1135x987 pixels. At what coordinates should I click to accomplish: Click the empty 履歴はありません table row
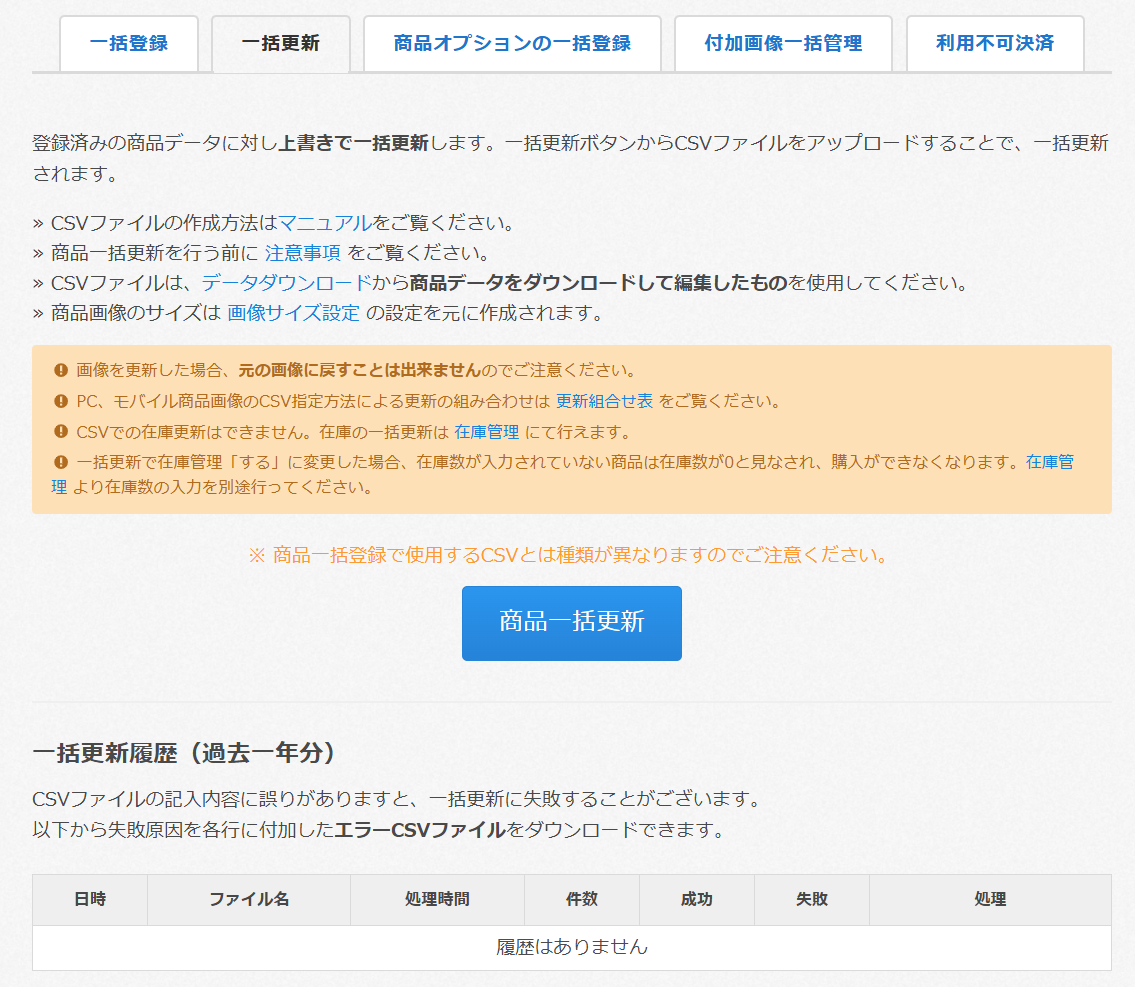tap(572, 947)
